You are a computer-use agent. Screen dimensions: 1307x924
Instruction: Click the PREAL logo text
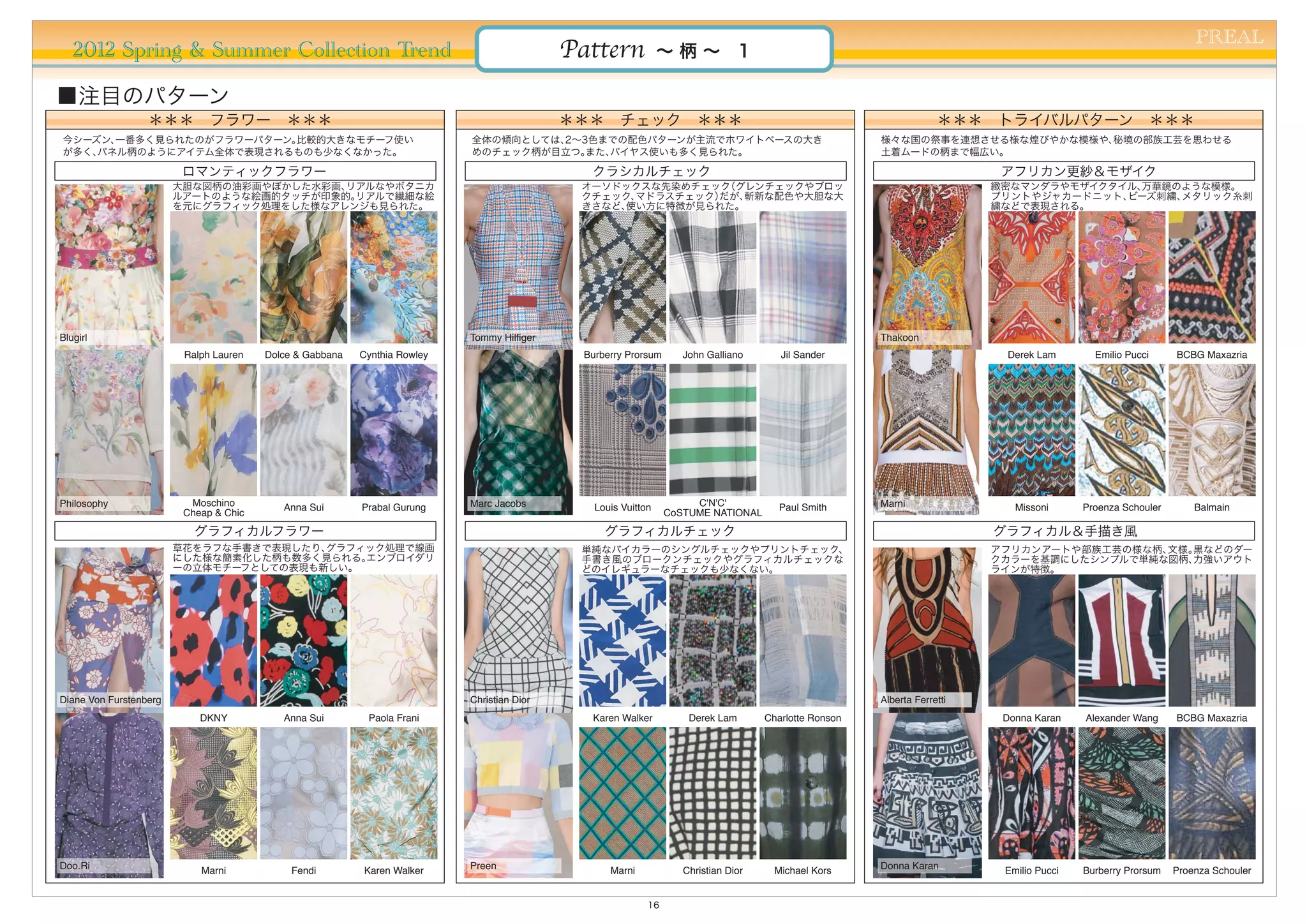1229,37
